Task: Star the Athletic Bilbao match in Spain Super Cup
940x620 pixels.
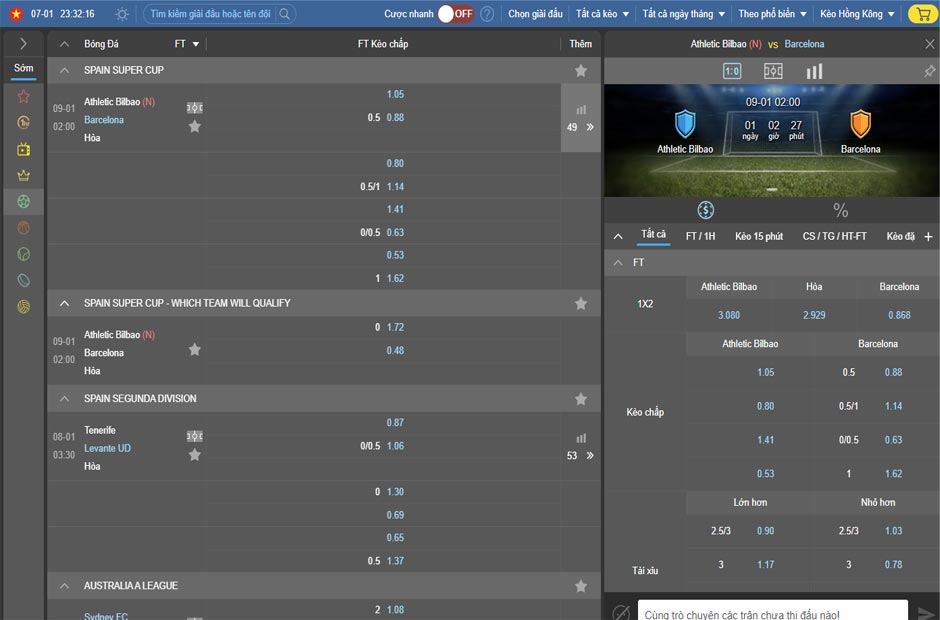Action: pos(195,127)
